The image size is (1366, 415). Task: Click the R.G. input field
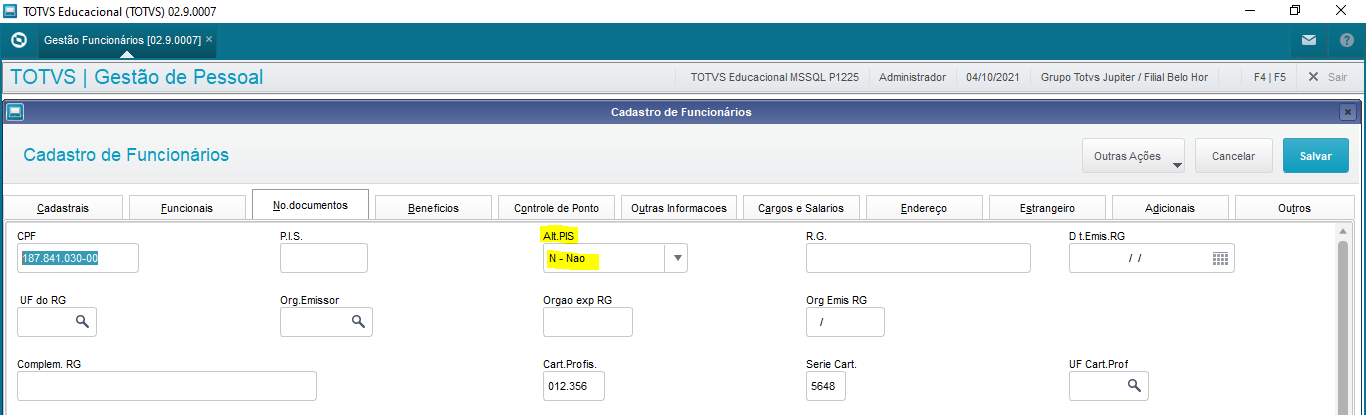pos(918,258)
